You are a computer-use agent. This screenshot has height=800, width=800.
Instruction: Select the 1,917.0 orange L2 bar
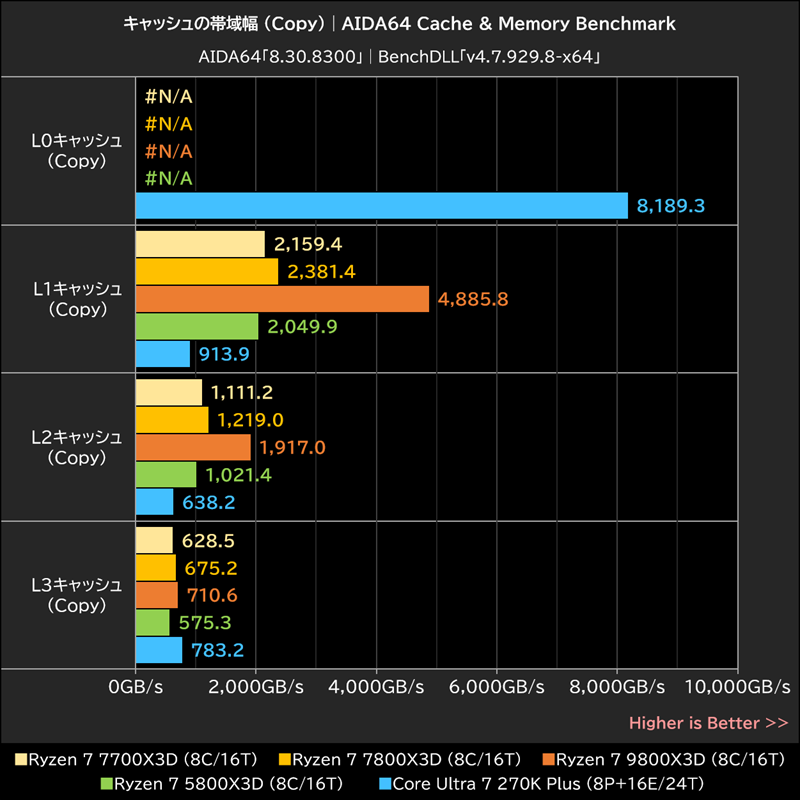193,447
